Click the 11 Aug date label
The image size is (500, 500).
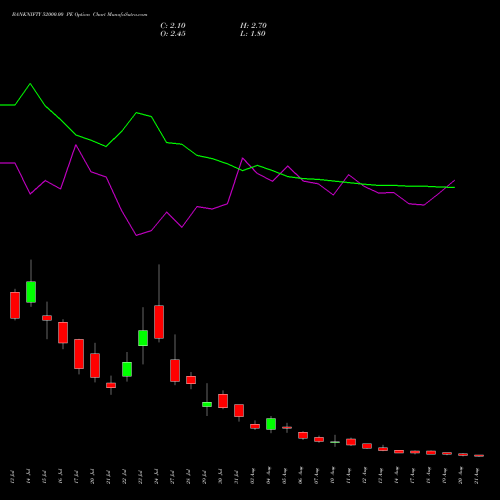(349, 476)
